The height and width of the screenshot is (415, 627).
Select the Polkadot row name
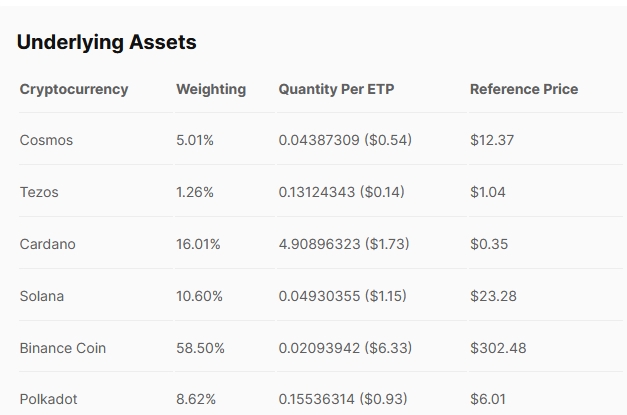point(49,399)
